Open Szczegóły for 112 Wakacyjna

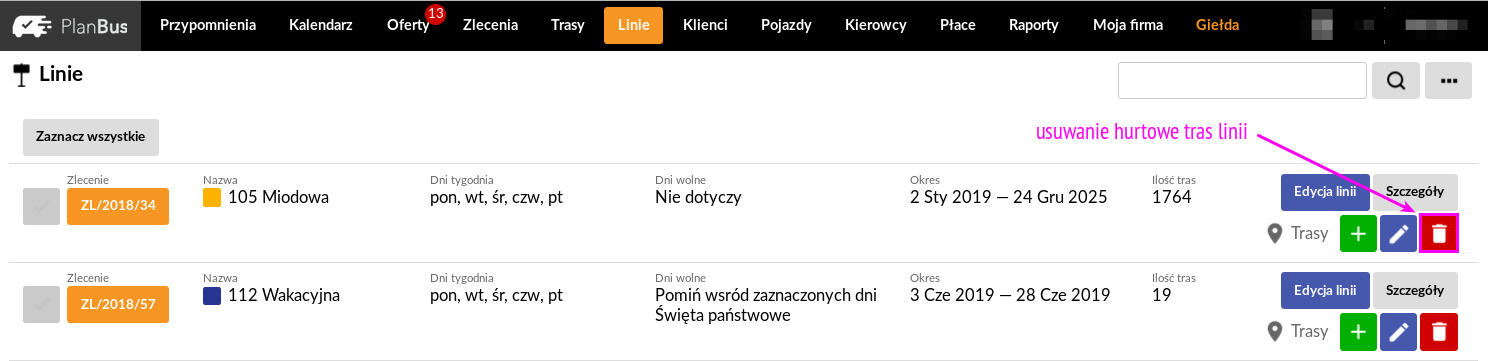pos(1415,290)
